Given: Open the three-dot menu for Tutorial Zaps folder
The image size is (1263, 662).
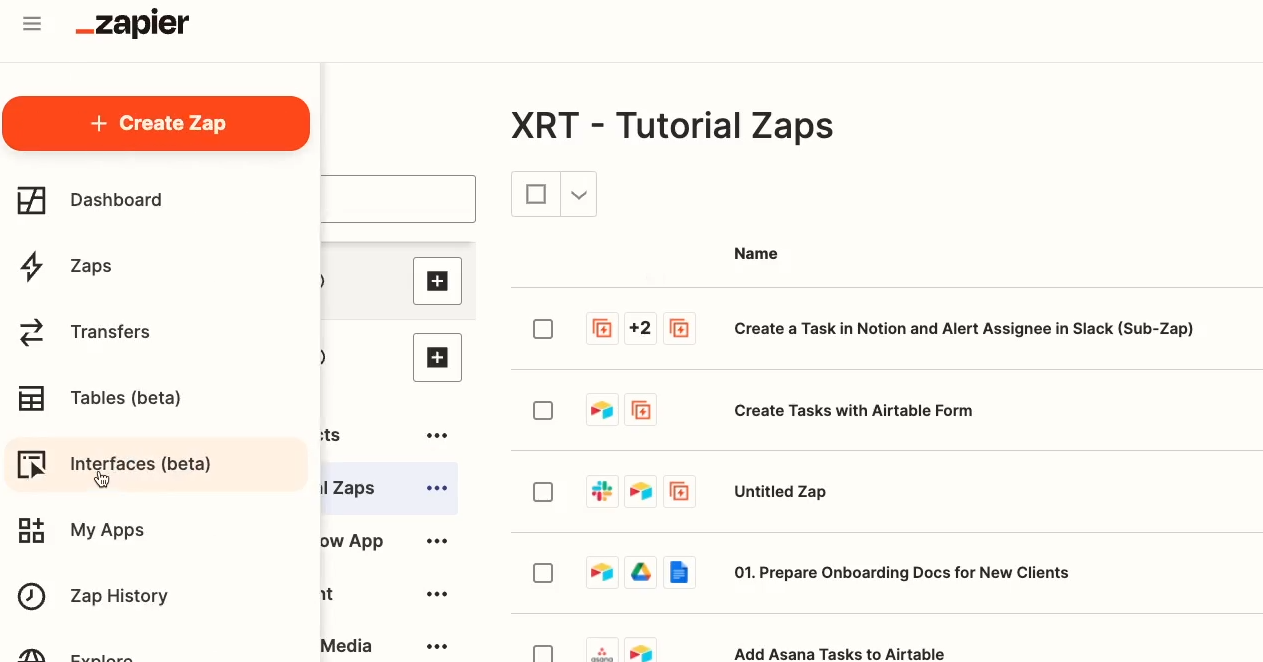Looking at the screenshot, I should [x=437, y=489].
